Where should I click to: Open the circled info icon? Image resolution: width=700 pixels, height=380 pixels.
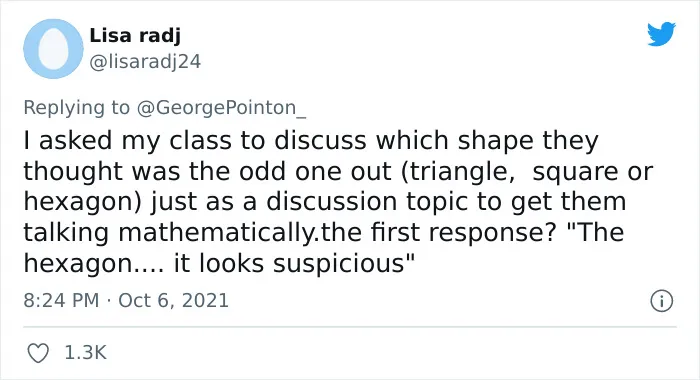click(x=661, y=301)
